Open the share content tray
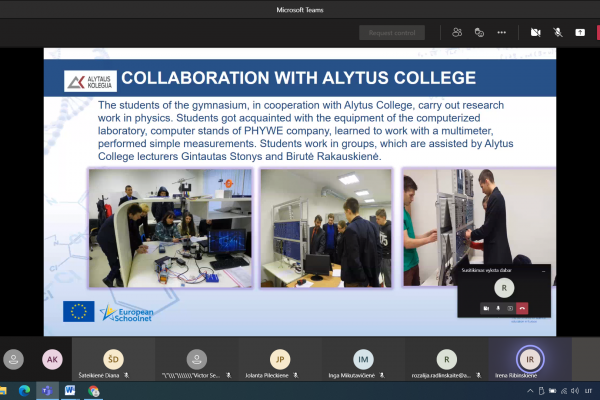This screenshot has width=600, height=400. pyautogui.click(x=580, y=33)
